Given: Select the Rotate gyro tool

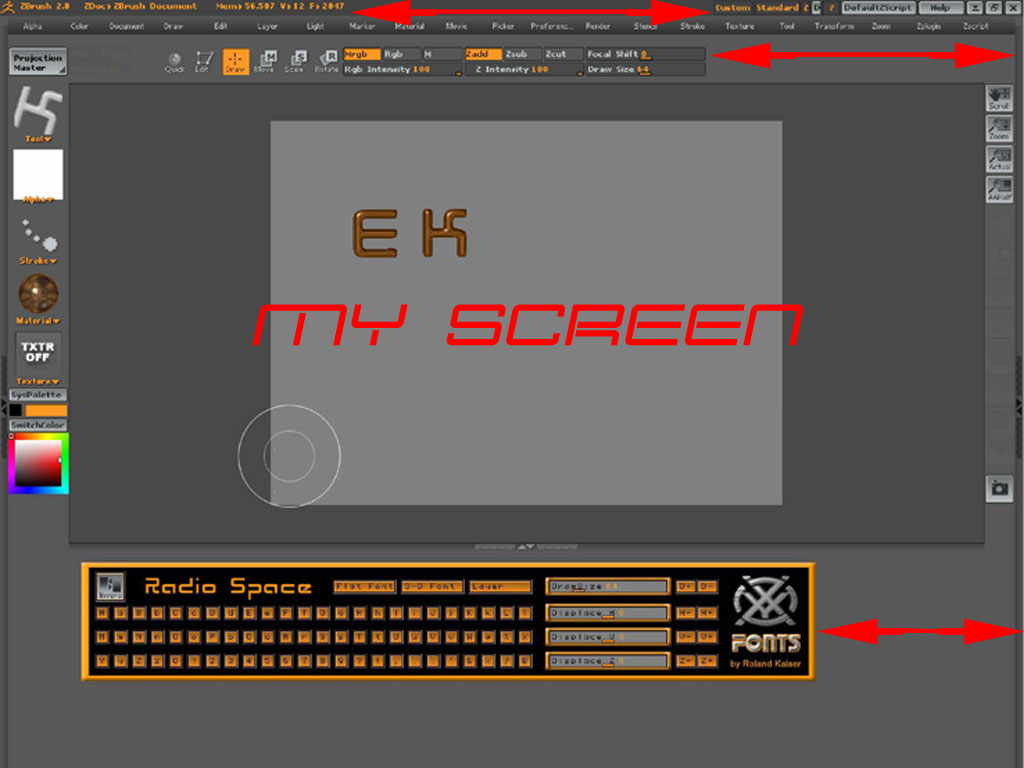Looking at the screenshot, I should [x=326, y=62].
